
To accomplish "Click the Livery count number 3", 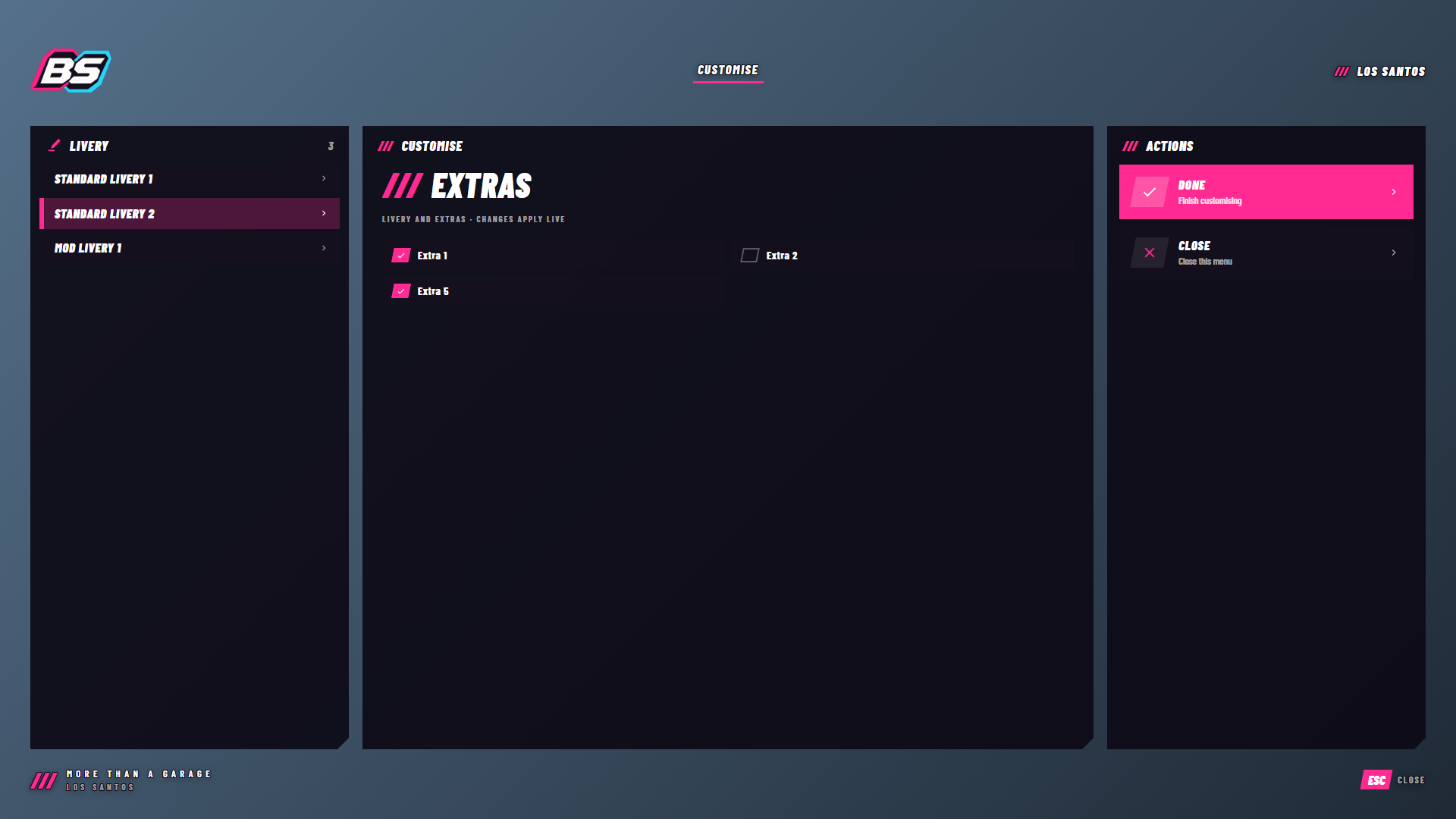I will point(331,146).
